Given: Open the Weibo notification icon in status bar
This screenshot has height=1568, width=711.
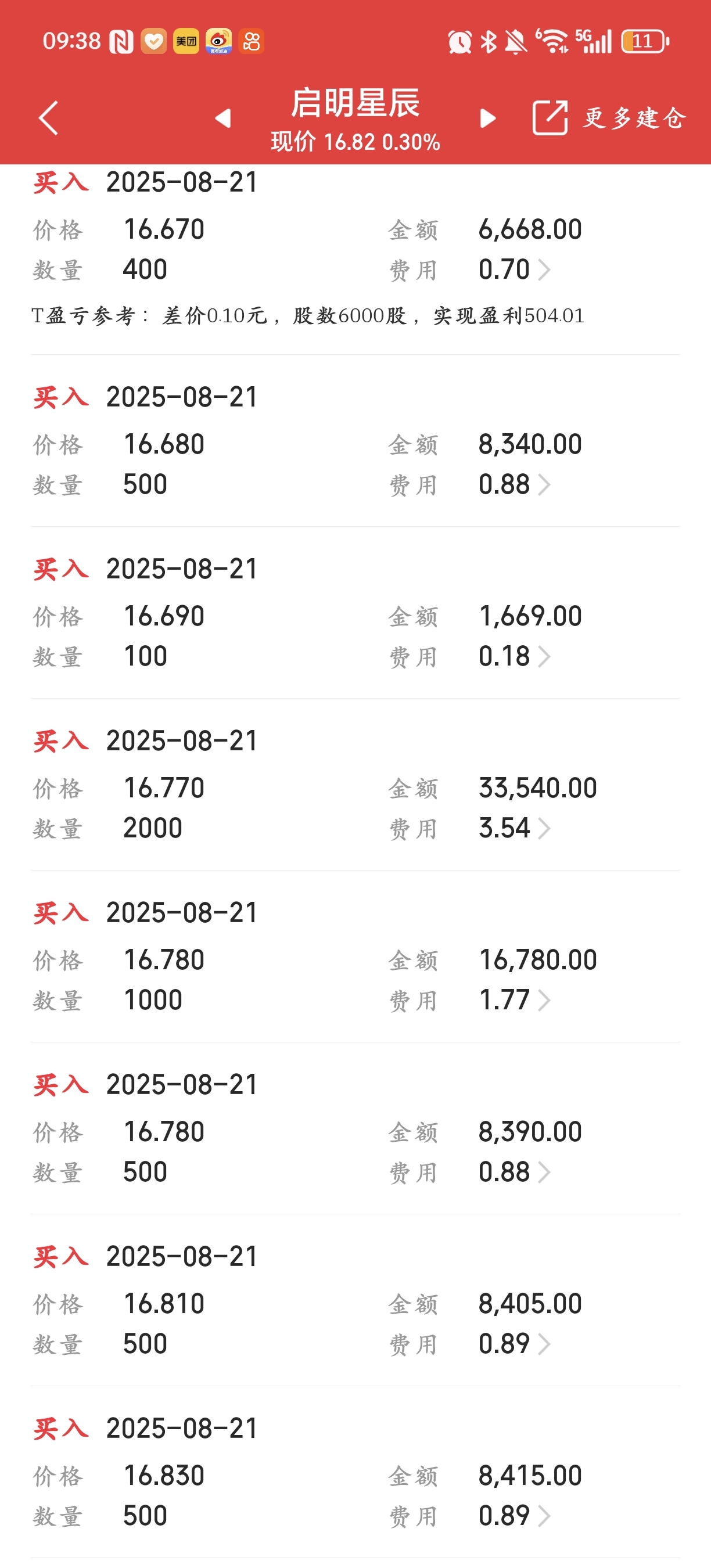Looking at the screenshot, I should tap(218, 41).
